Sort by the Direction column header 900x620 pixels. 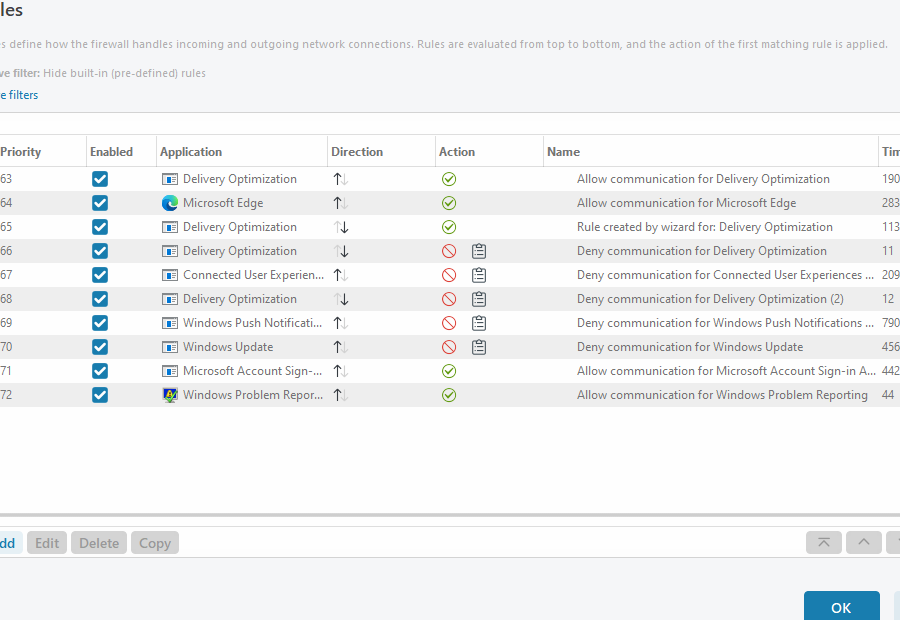point(381,152)
